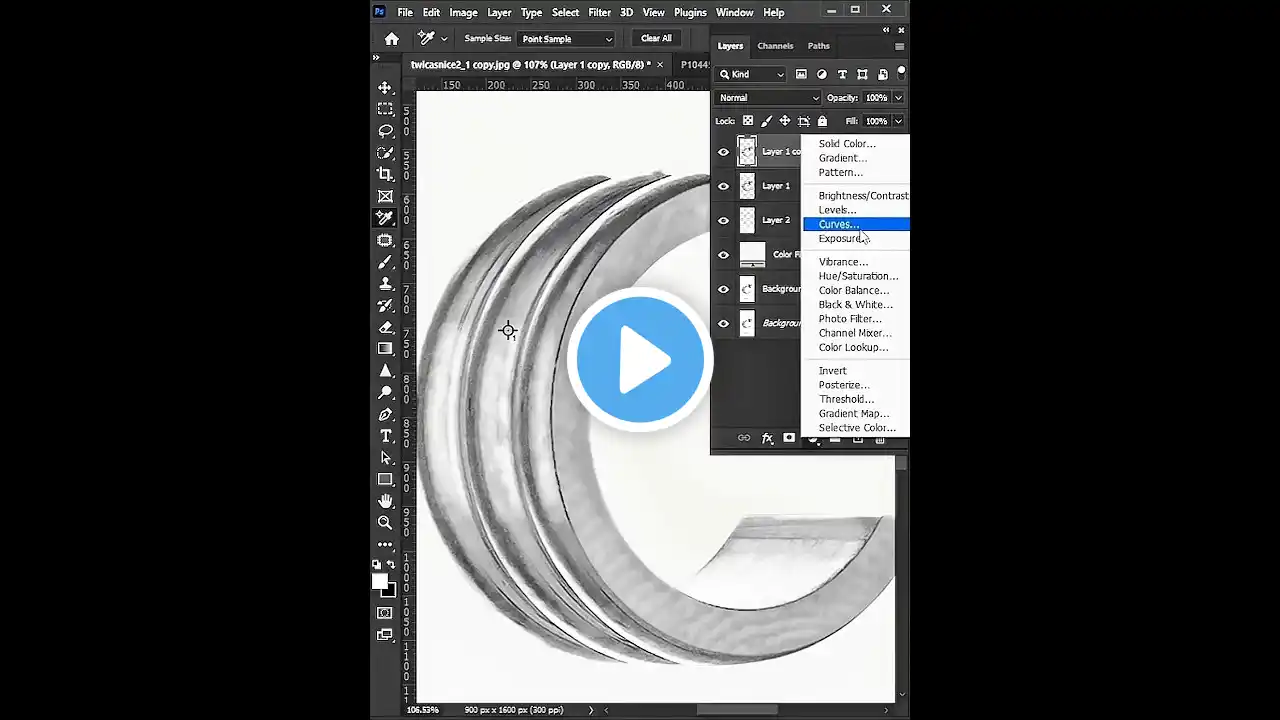Select the Horizontal Type tool
This screenshot has height=720, width=1280.
pos(385,436)
